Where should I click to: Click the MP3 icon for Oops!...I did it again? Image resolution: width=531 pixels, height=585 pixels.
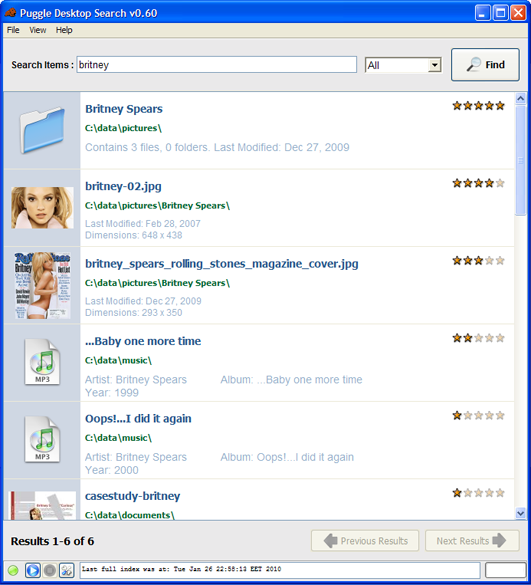42,439
